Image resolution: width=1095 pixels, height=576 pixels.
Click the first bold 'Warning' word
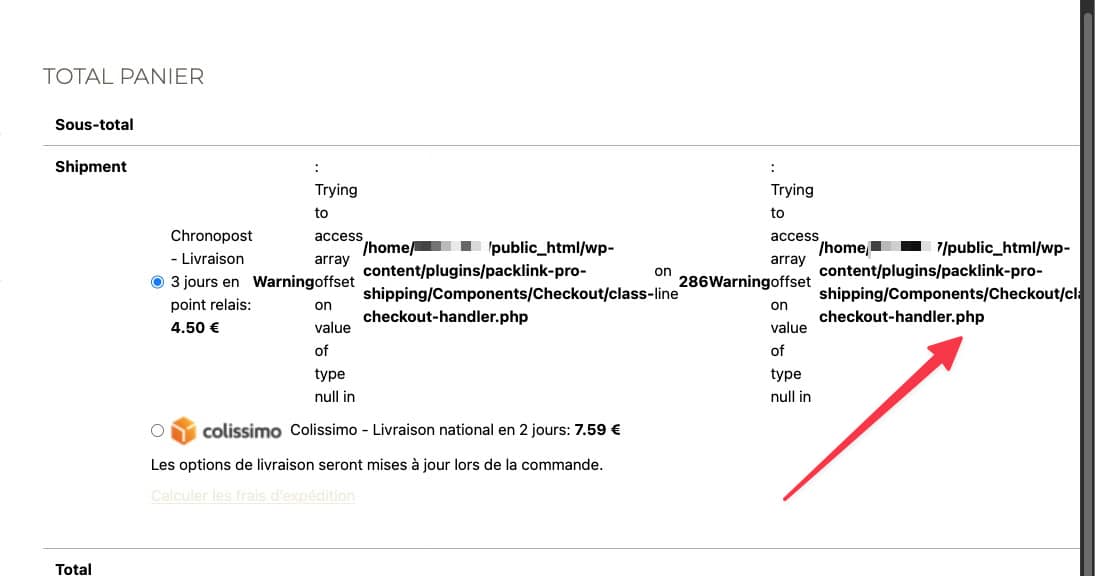tap(283, 281)
